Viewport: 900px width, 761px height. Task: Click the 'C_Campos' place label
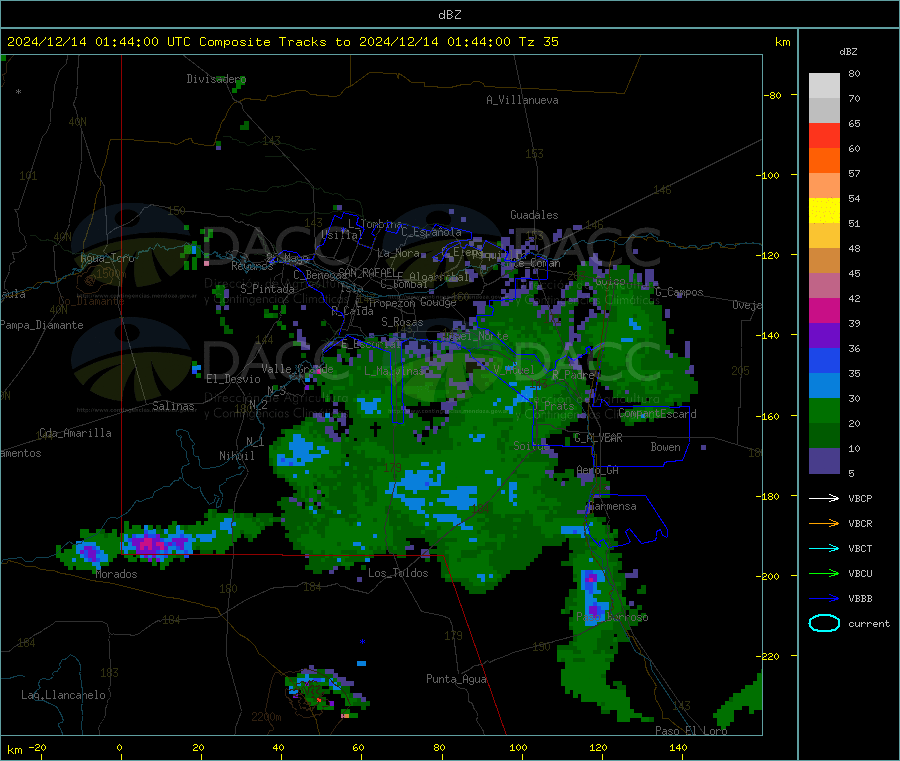click(679, 292)
